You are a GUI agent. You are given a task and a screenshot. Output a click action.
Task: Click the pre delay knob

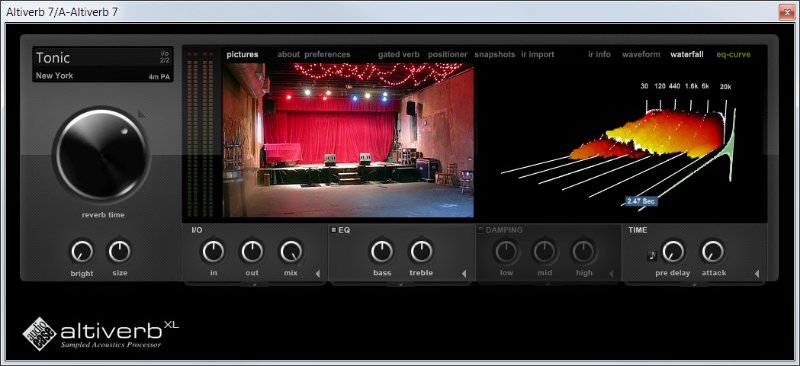click(x=673, y=252)
